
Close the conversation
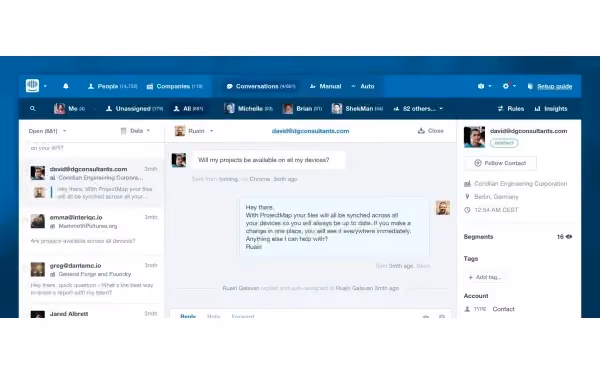[x=431, y=131]
